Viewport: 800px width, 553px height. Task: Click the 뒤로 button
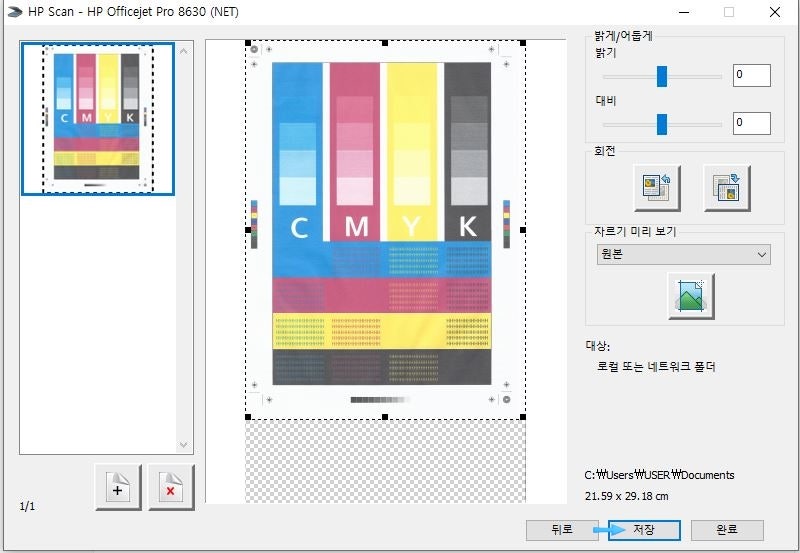pyautogui.click(x=562, y=530)
